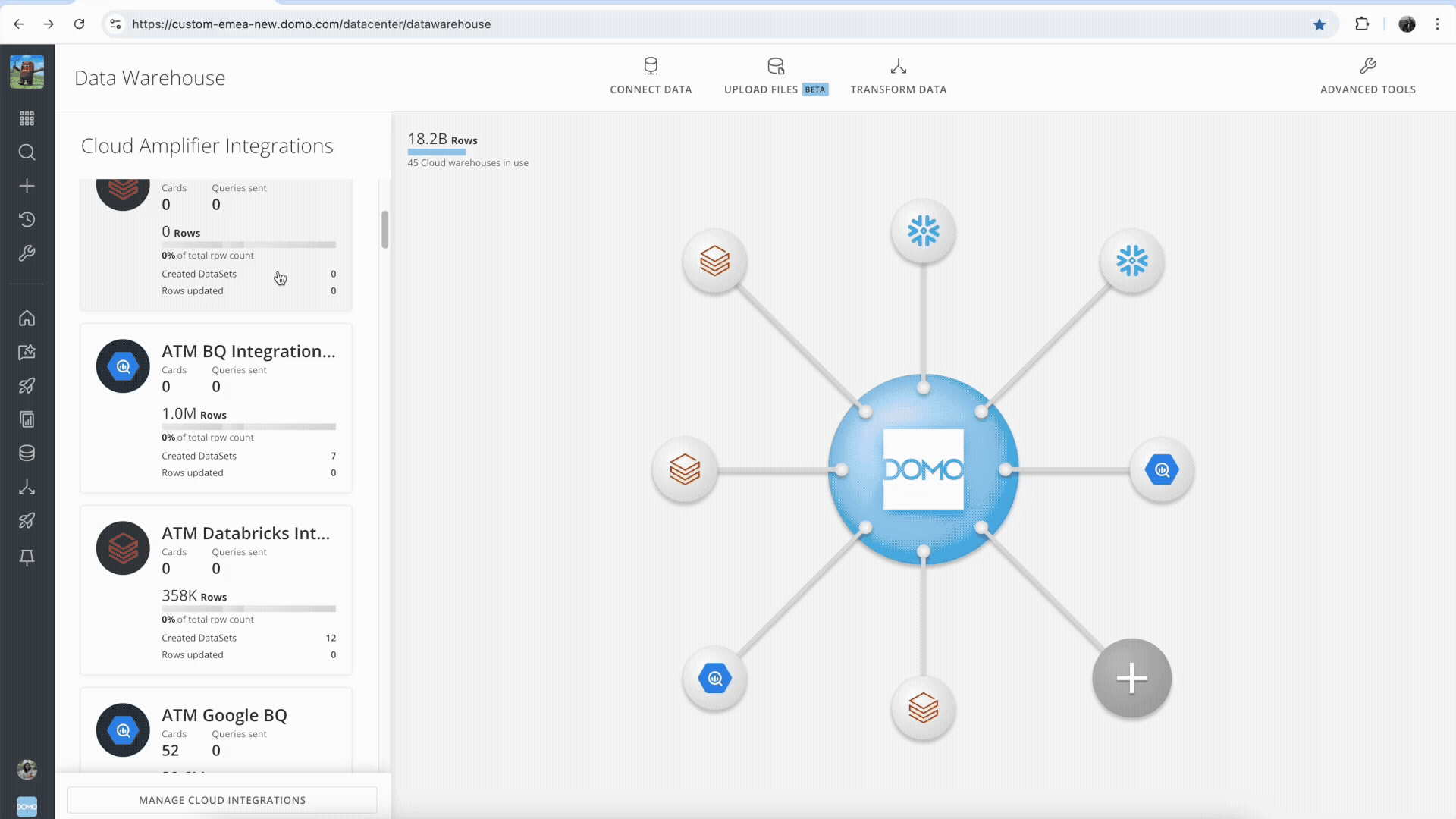The image size is (1456, 819).
Task: Click the gray plus add-warehouse node
Action: tap(1131, 678)
